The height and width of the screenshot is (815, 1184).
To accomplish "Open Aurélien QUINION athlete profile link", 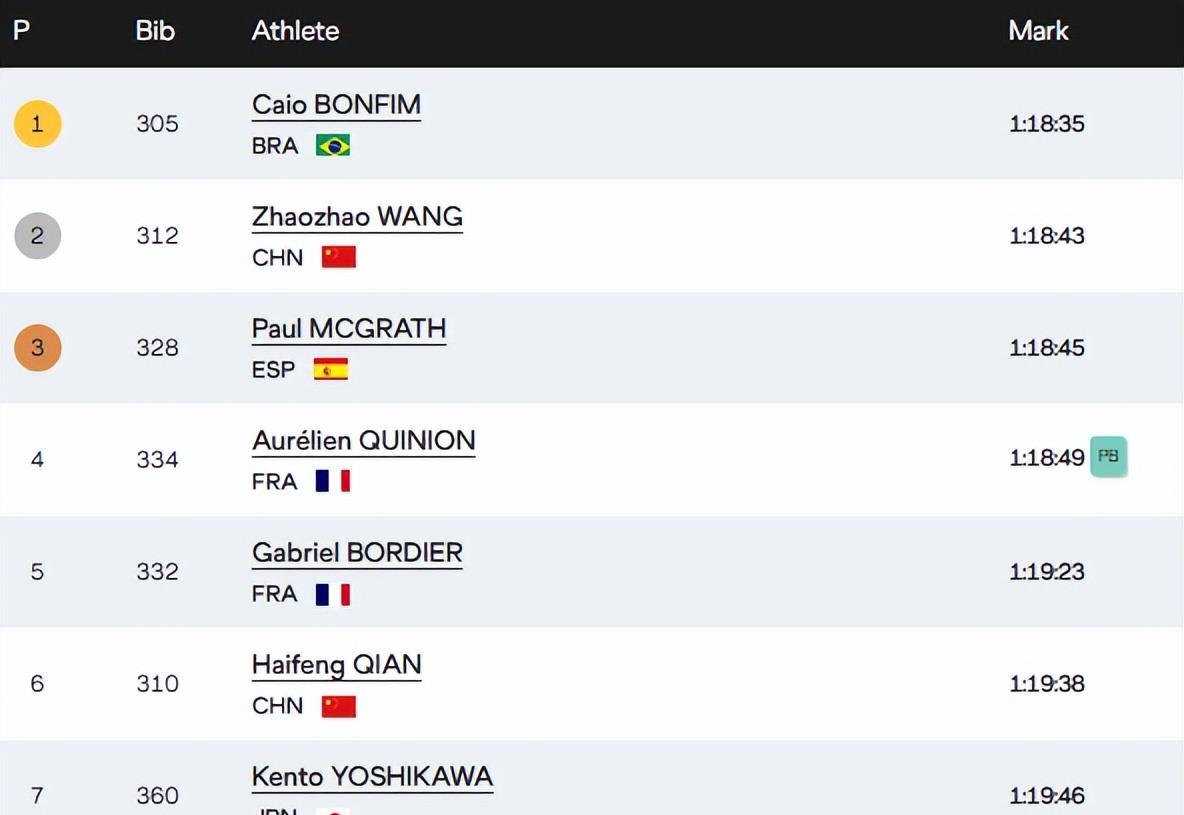I will 363,441.
